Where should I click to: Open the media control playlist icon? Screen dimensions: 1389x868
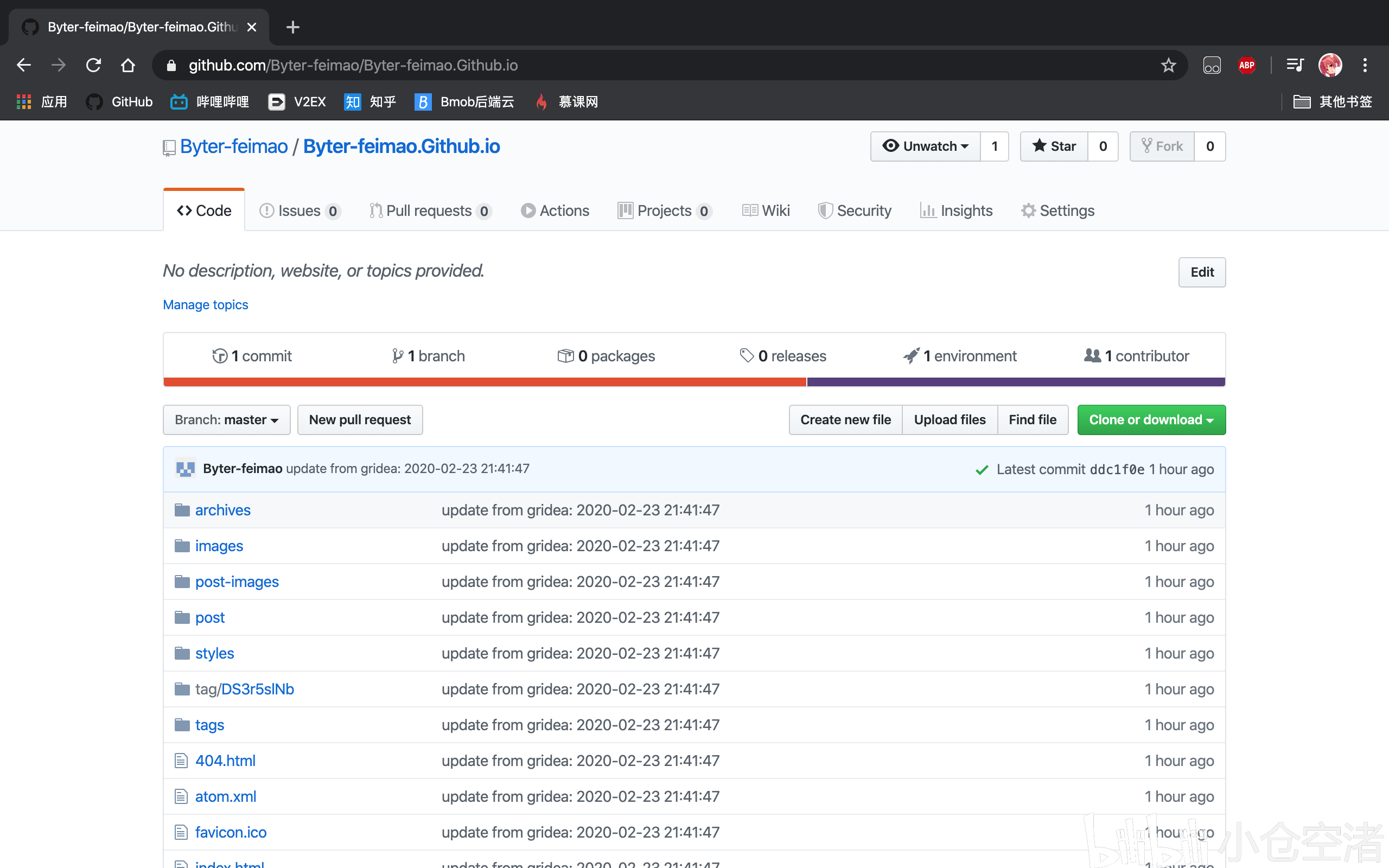(x=1295, y=65)
